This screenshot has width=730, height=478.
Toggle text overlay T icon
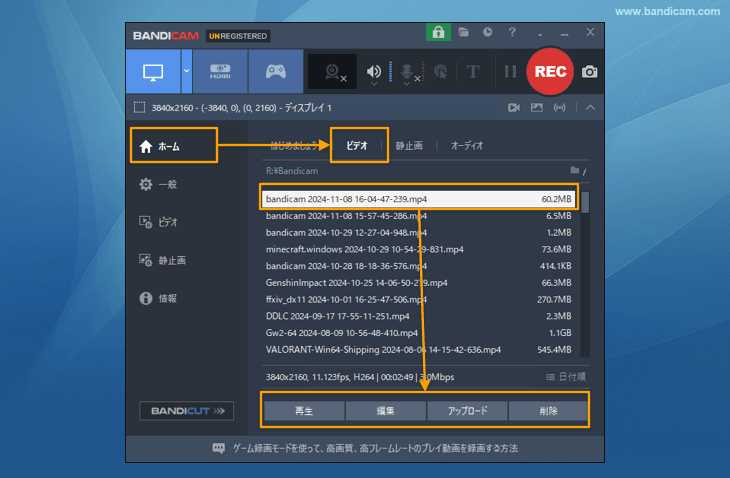point(473,72)
